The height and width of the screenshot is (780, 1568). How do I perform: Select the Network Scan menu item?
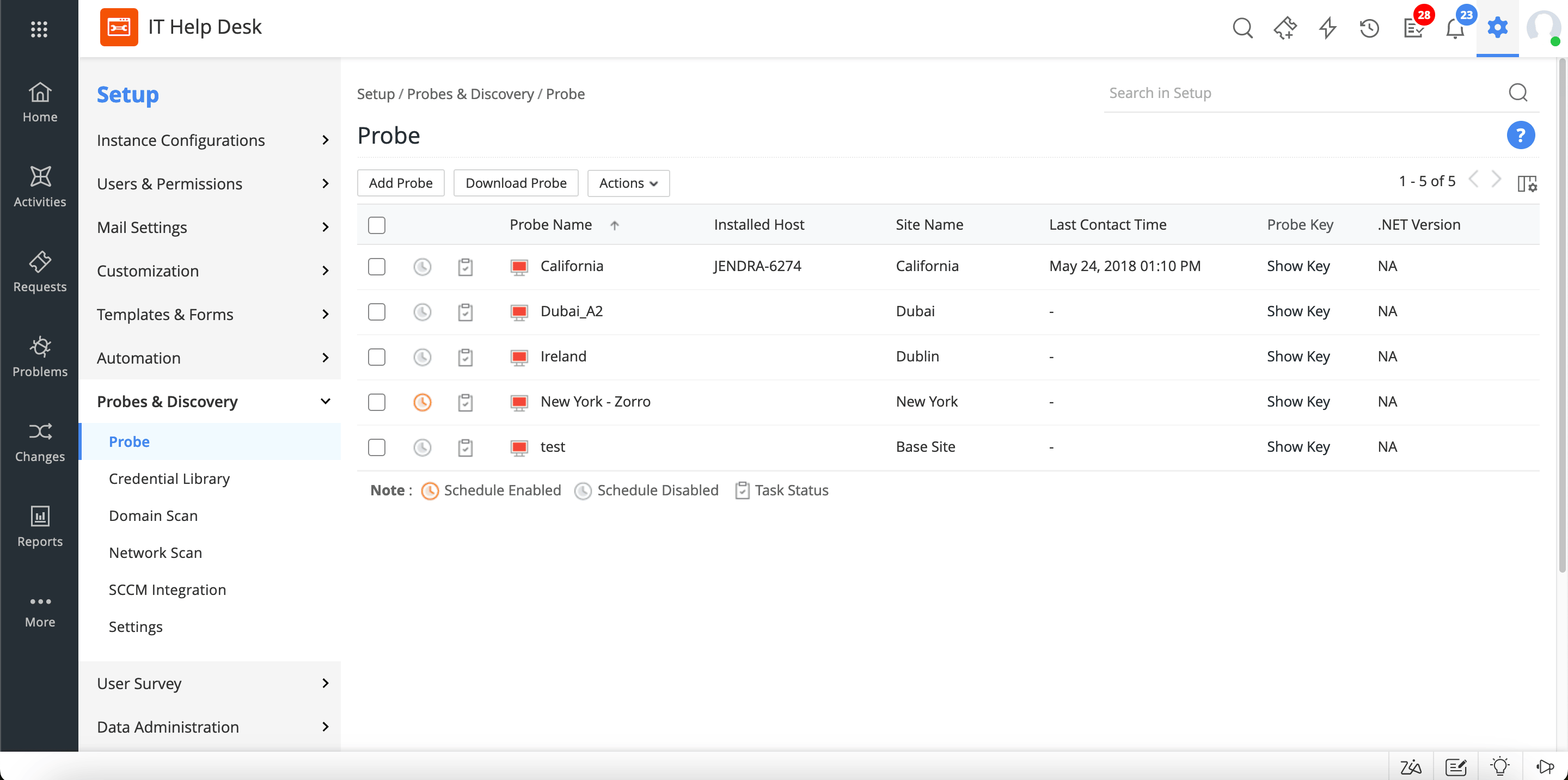point(155,552)
